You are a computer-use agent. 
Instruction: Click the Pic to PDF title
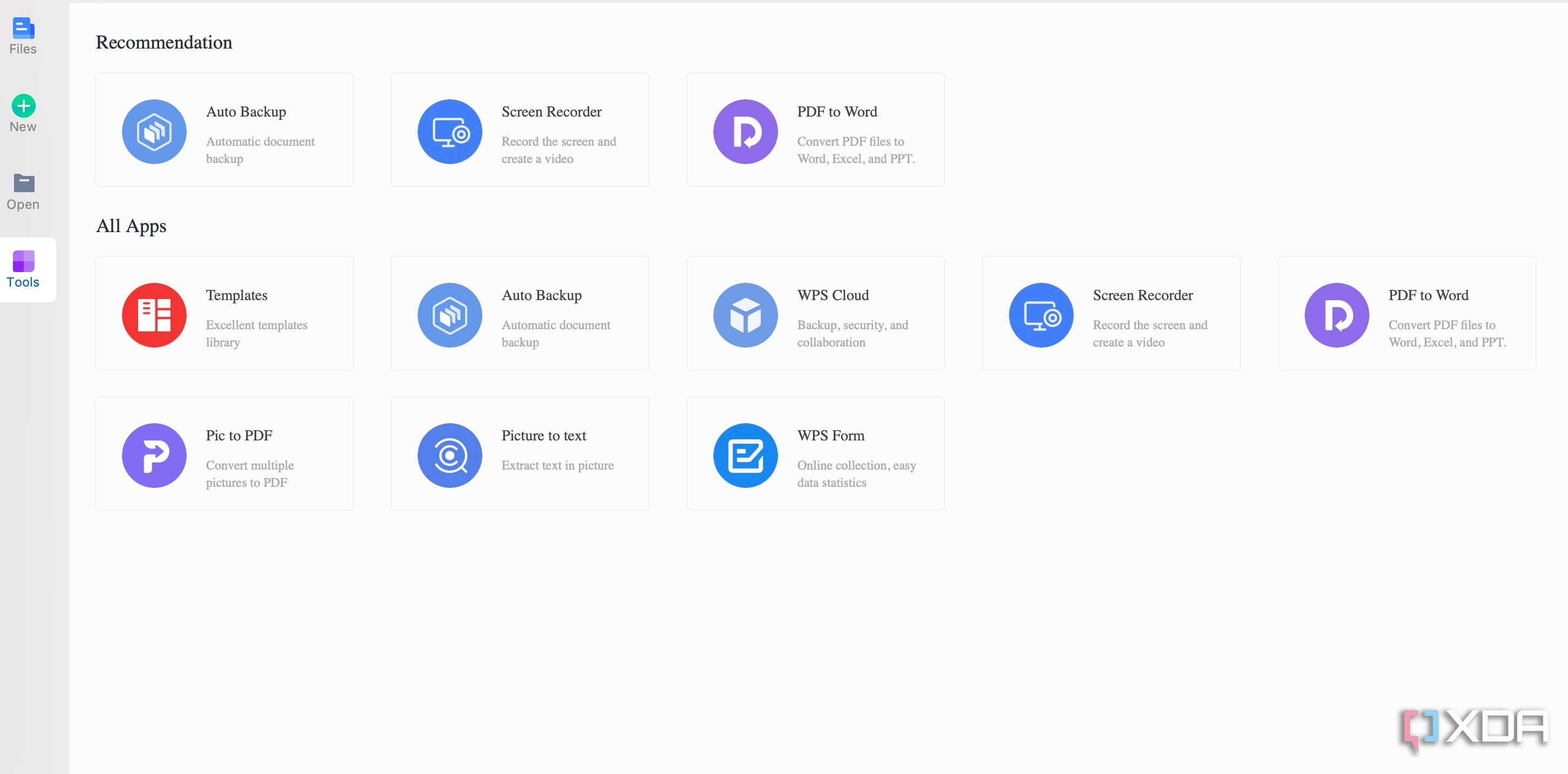point(239,436)
